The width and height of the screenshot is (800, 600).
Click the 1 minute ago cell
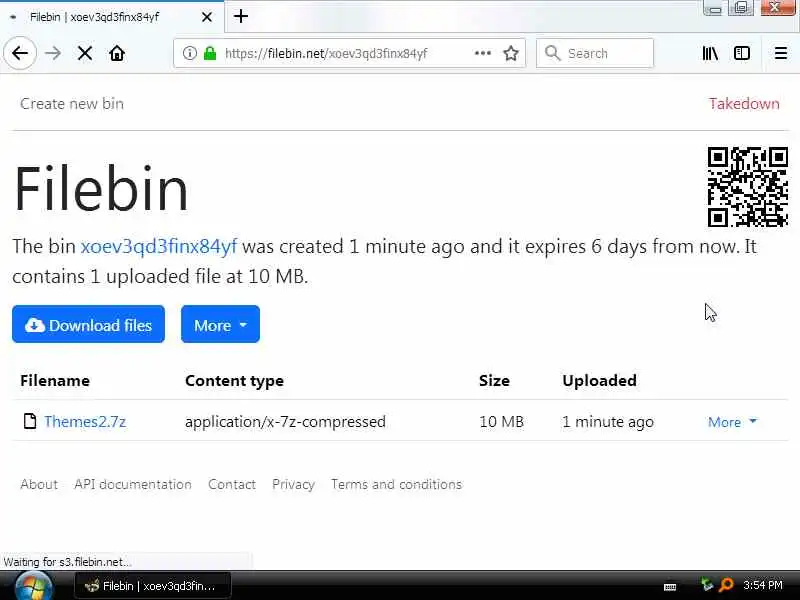[x=608, y=421]
